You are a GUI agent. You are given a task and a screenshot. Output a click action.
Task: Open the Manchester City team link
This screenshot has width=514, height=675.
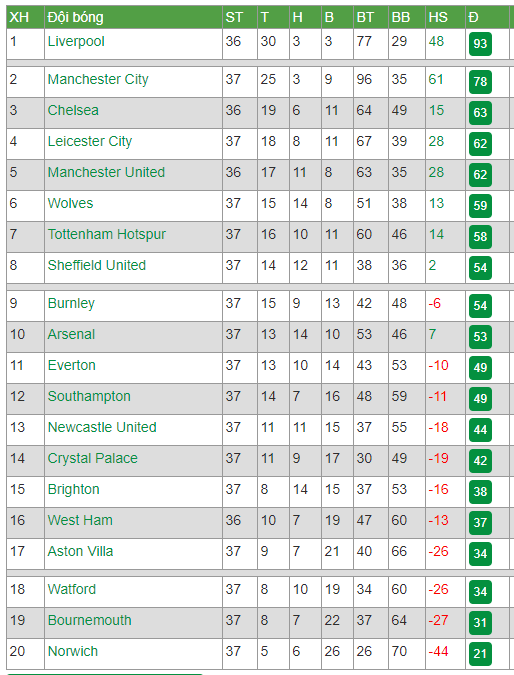tap(98, 79)
